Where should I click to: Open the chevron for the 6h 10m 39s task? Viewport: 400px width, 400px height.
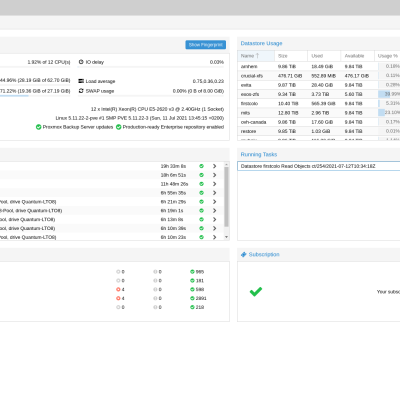(x=214, y=228)
